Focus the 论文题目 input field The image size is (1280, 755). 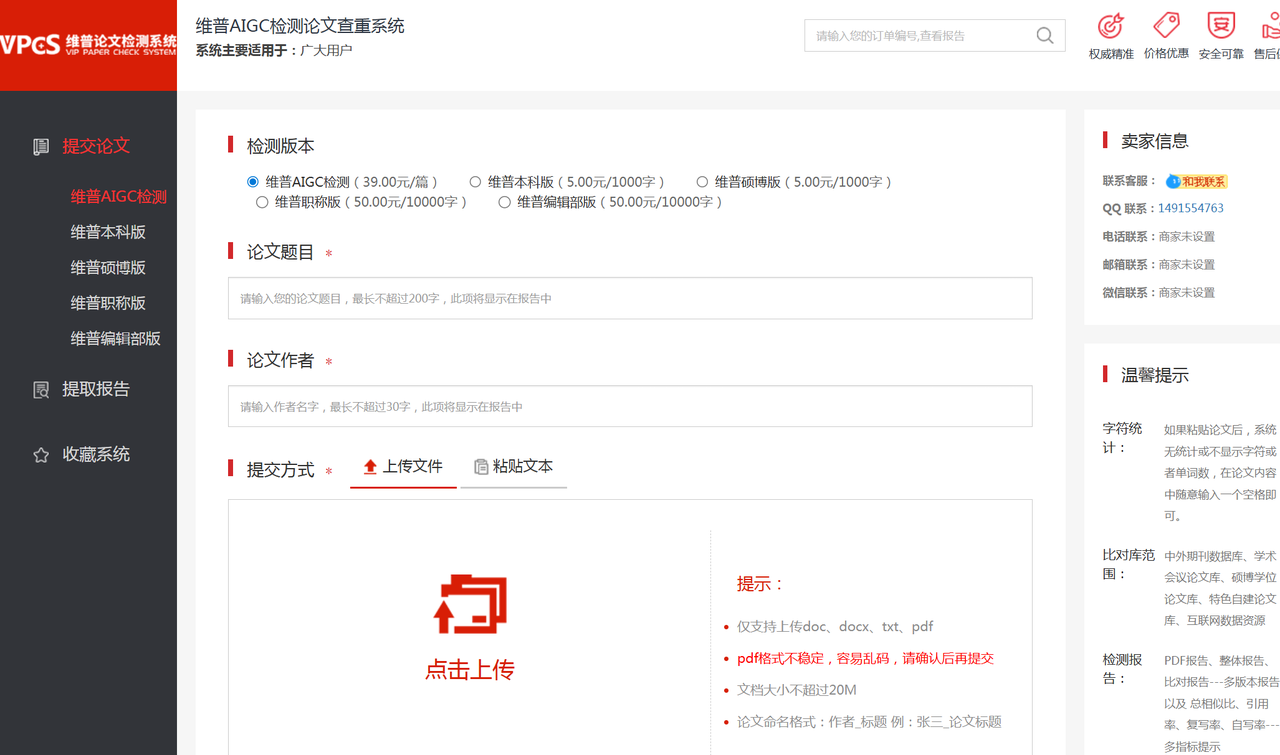pos(630,299)
